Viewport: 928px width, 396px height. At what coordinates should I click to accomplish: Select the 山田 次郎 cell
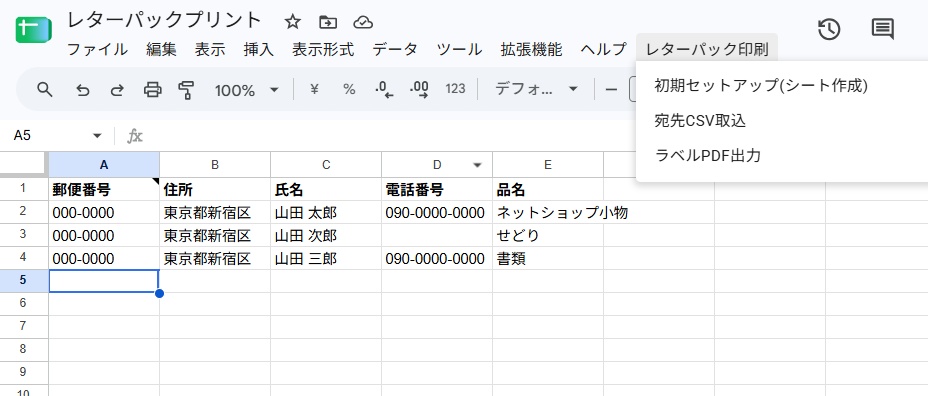326,235
